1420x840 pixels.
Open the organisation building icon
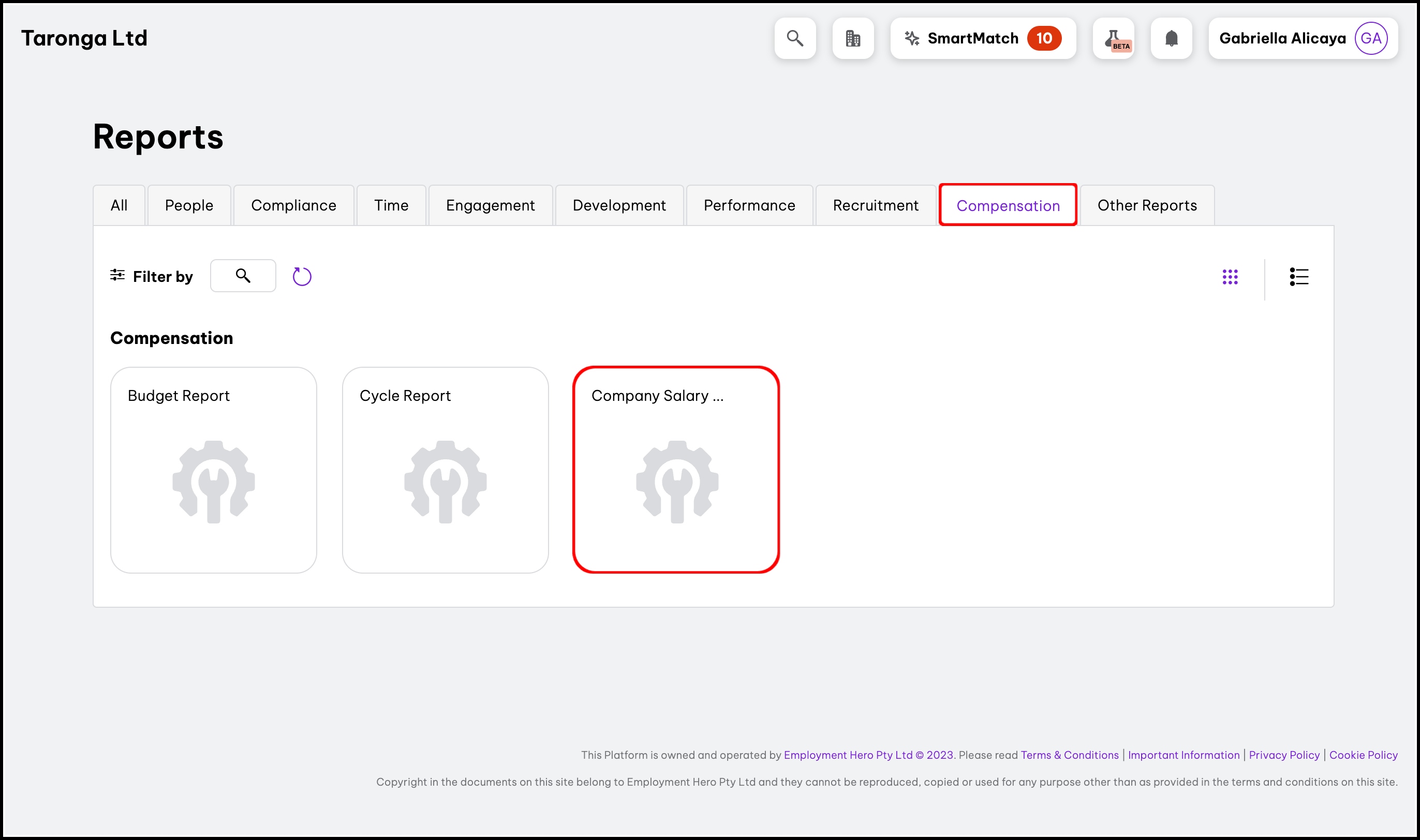point(853,38)
